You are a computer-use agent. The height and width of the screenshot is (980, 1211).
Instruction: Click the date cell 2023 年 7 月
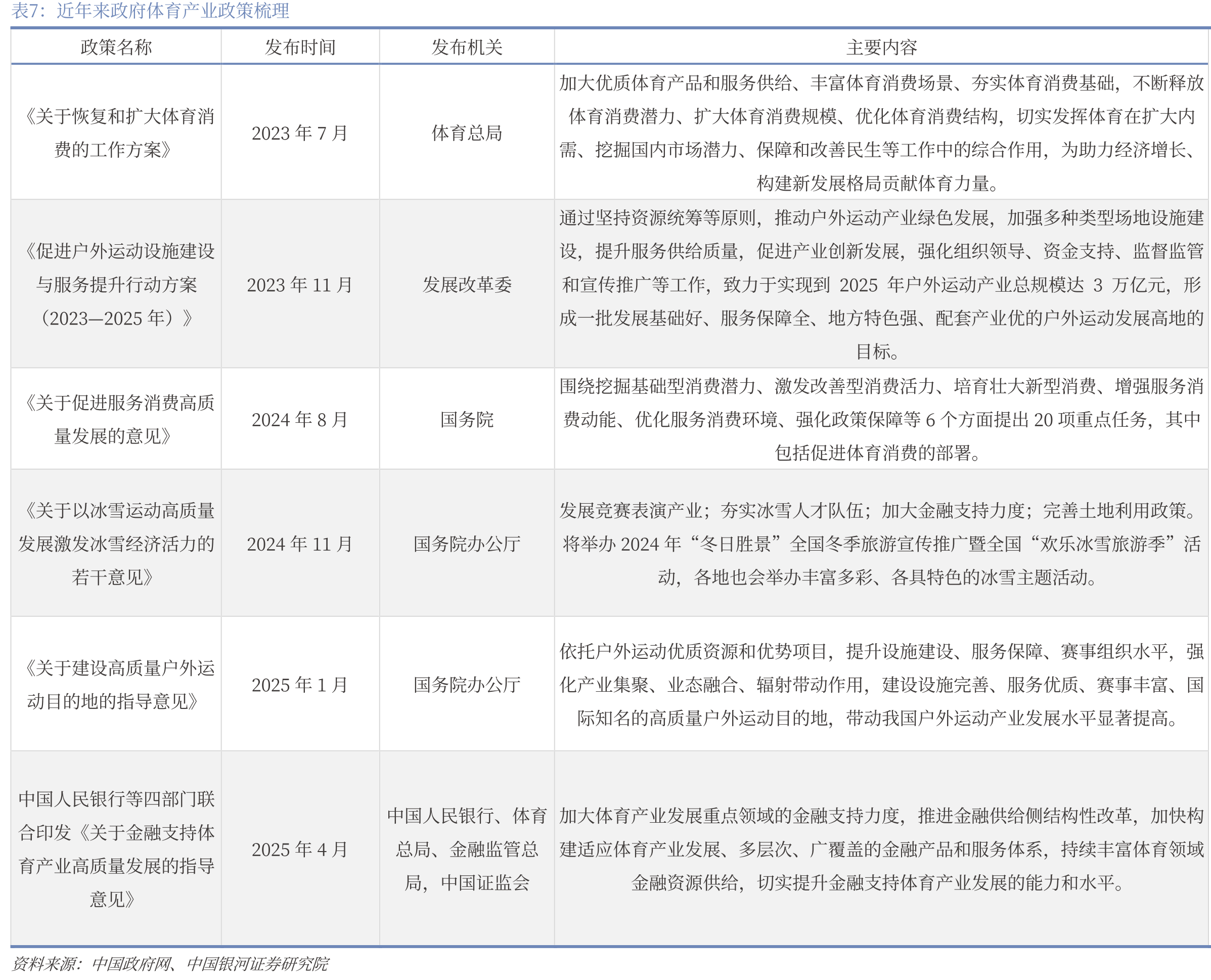pyautogui.click(x=300, y=133)
